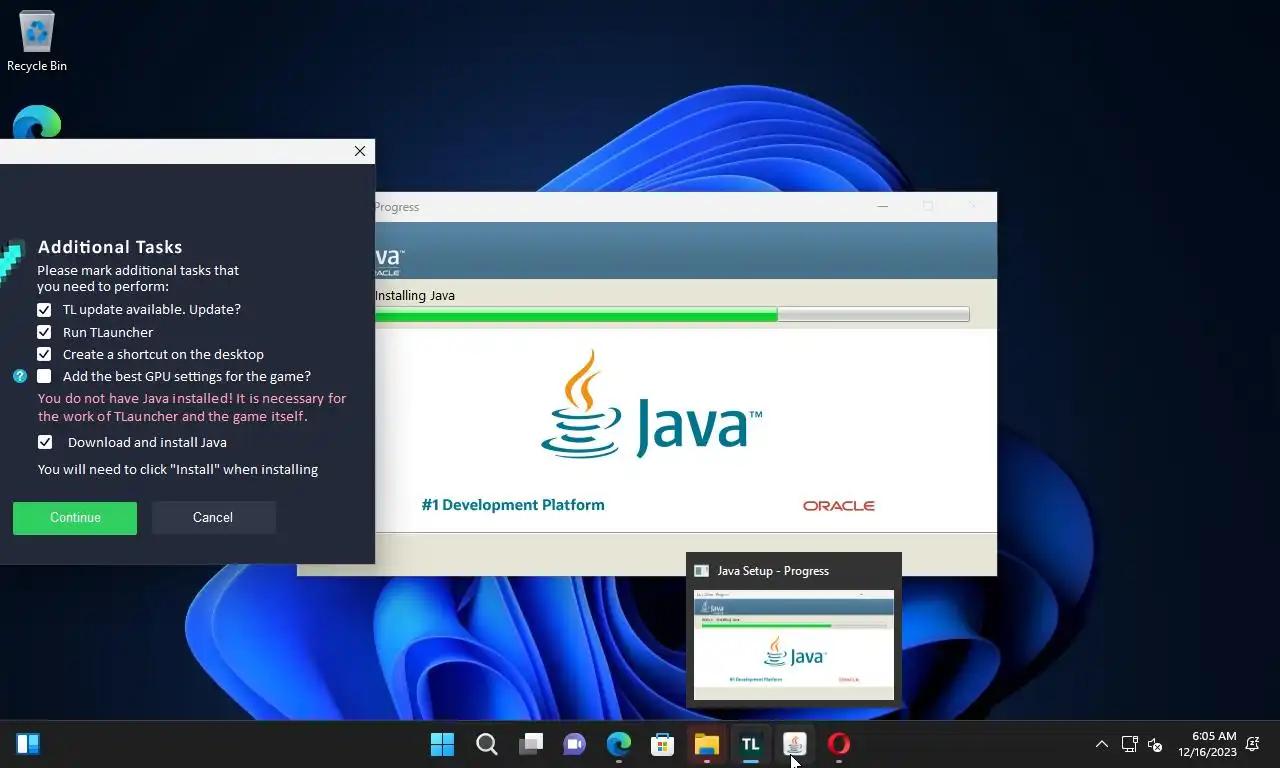Open taskbar Search
This screenshot has width=1280, height=768.
point(487,744)
